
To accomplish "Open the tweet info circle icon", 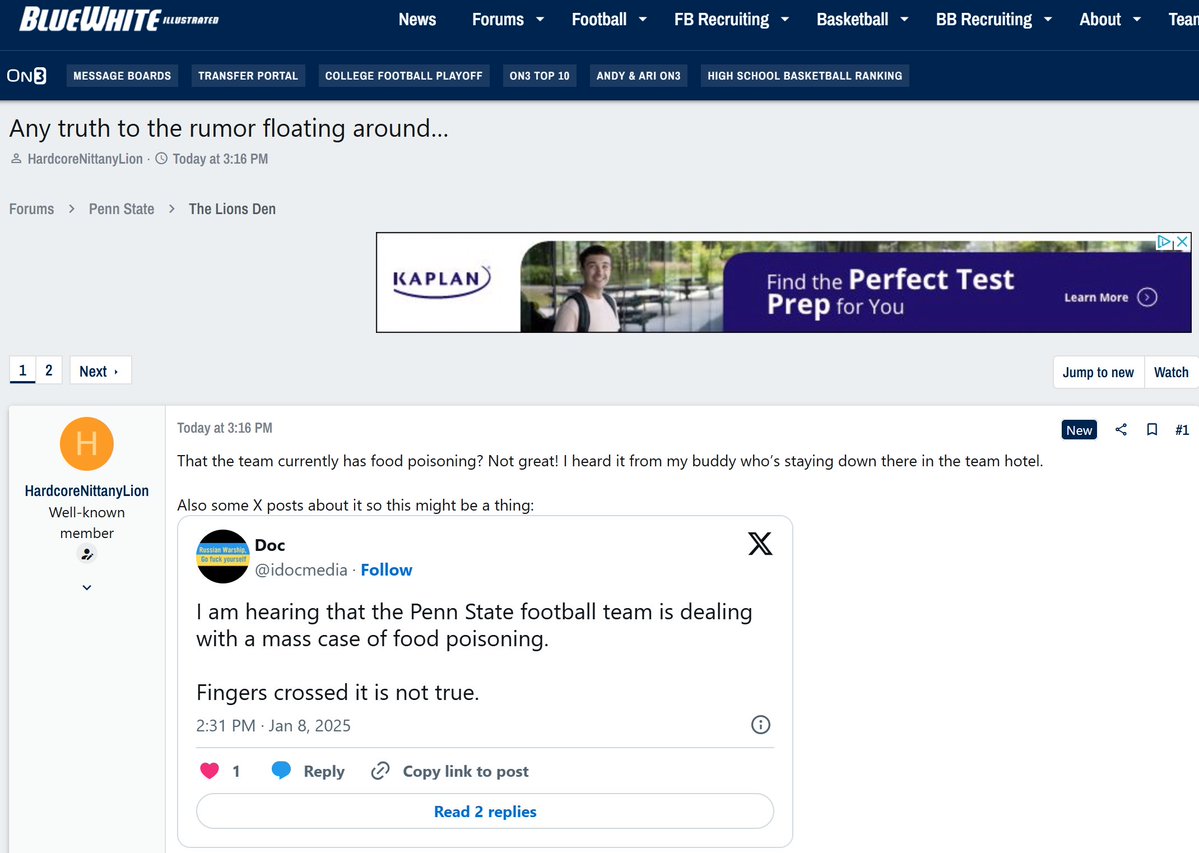I will 761,725.
